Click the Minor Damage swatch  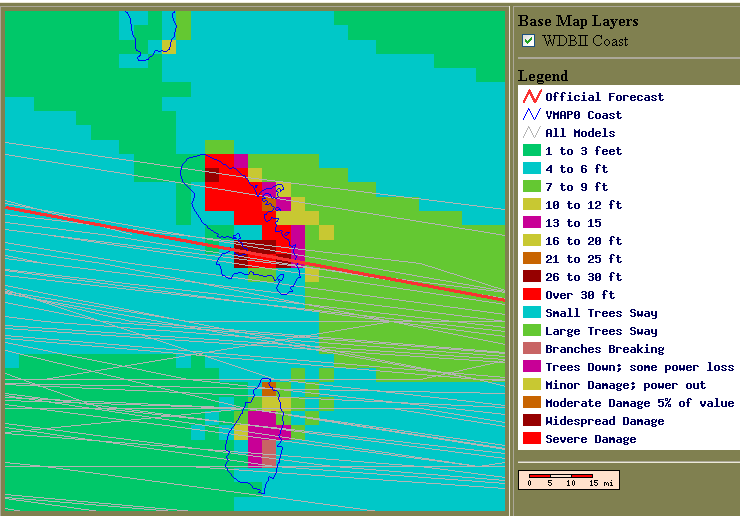(532, 385)
